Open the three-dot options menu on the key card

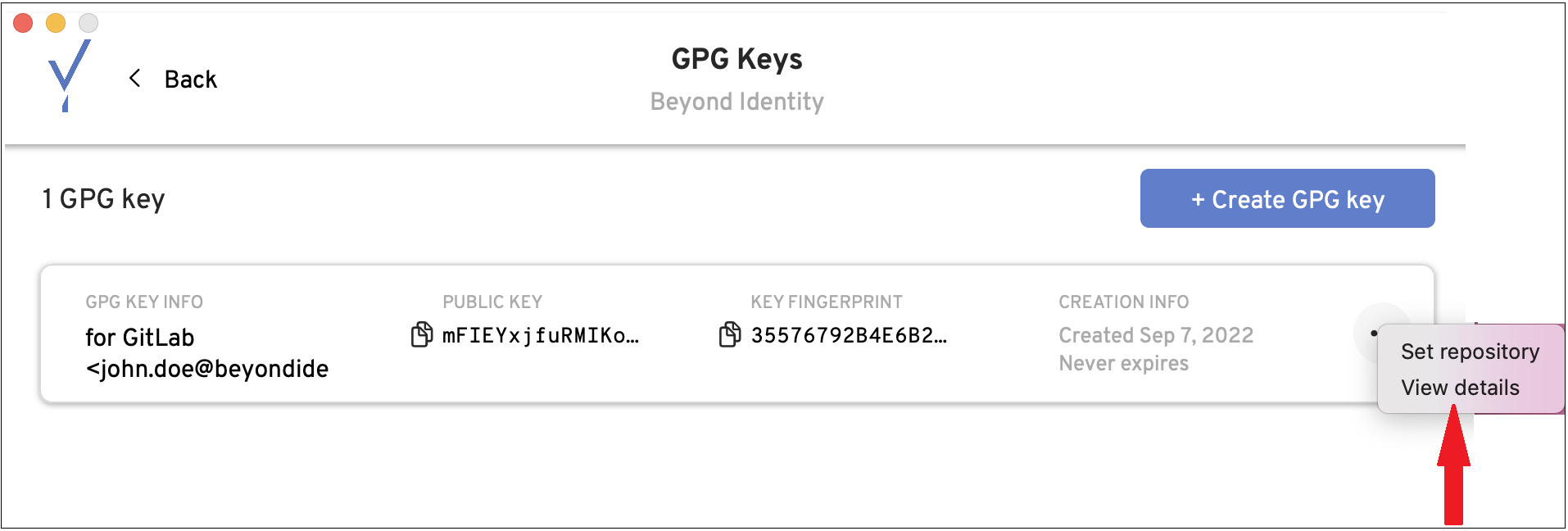click(x=1373, y=333)
